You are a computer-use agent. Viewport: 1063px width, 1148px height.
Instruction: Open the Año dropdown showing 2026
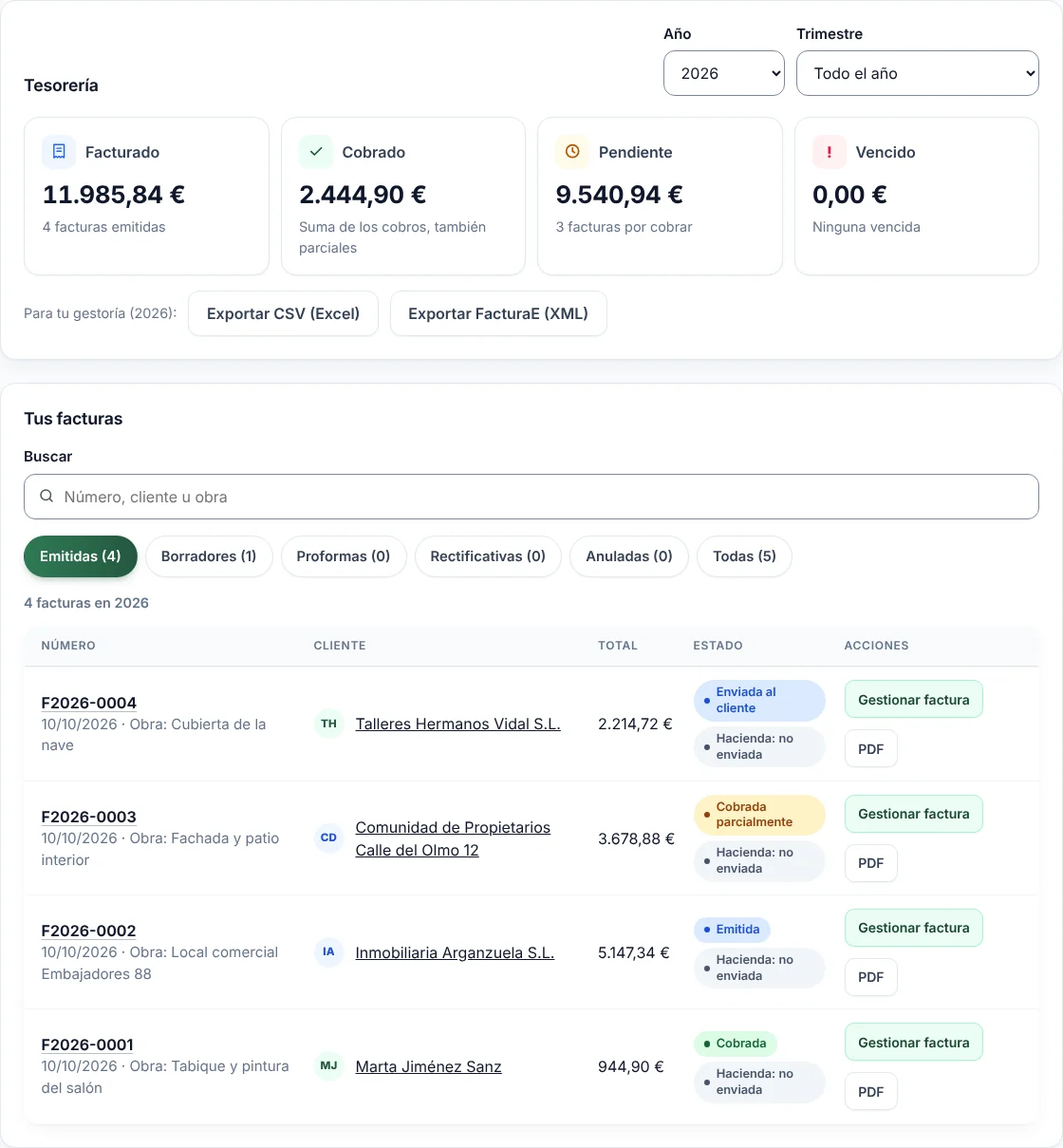[x=724, y=73]
